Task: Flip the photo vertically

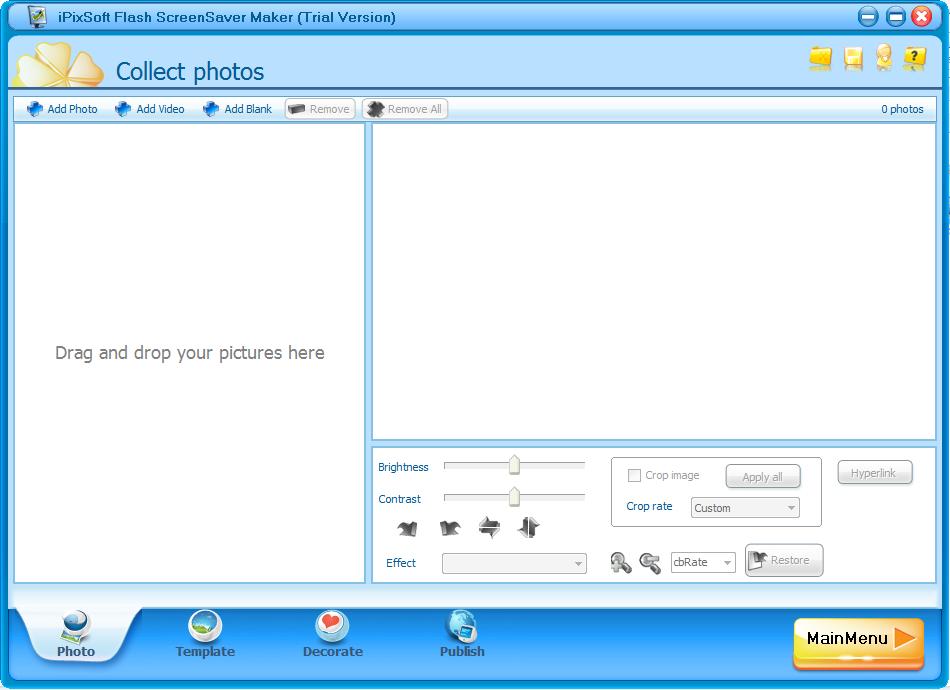Action: 528,528
